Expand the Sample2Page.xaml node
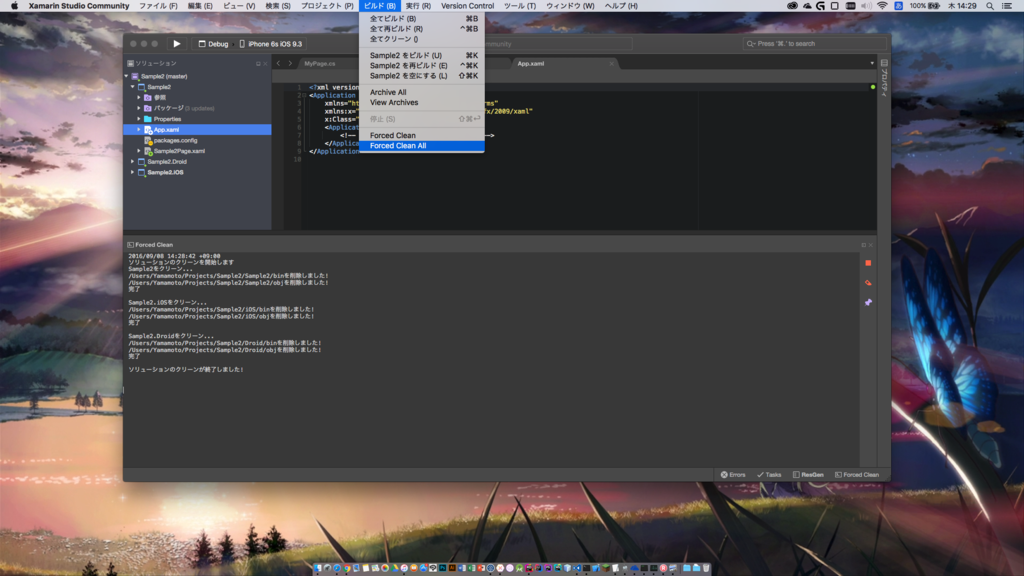The image size is (1024, 576). [x=139, y=151]
